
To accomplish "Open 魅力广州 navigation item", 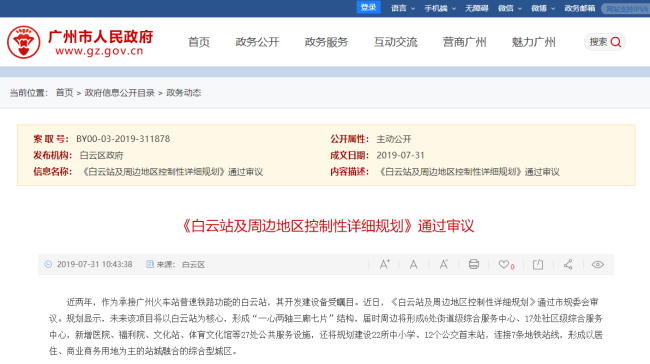I will point(534,42).
